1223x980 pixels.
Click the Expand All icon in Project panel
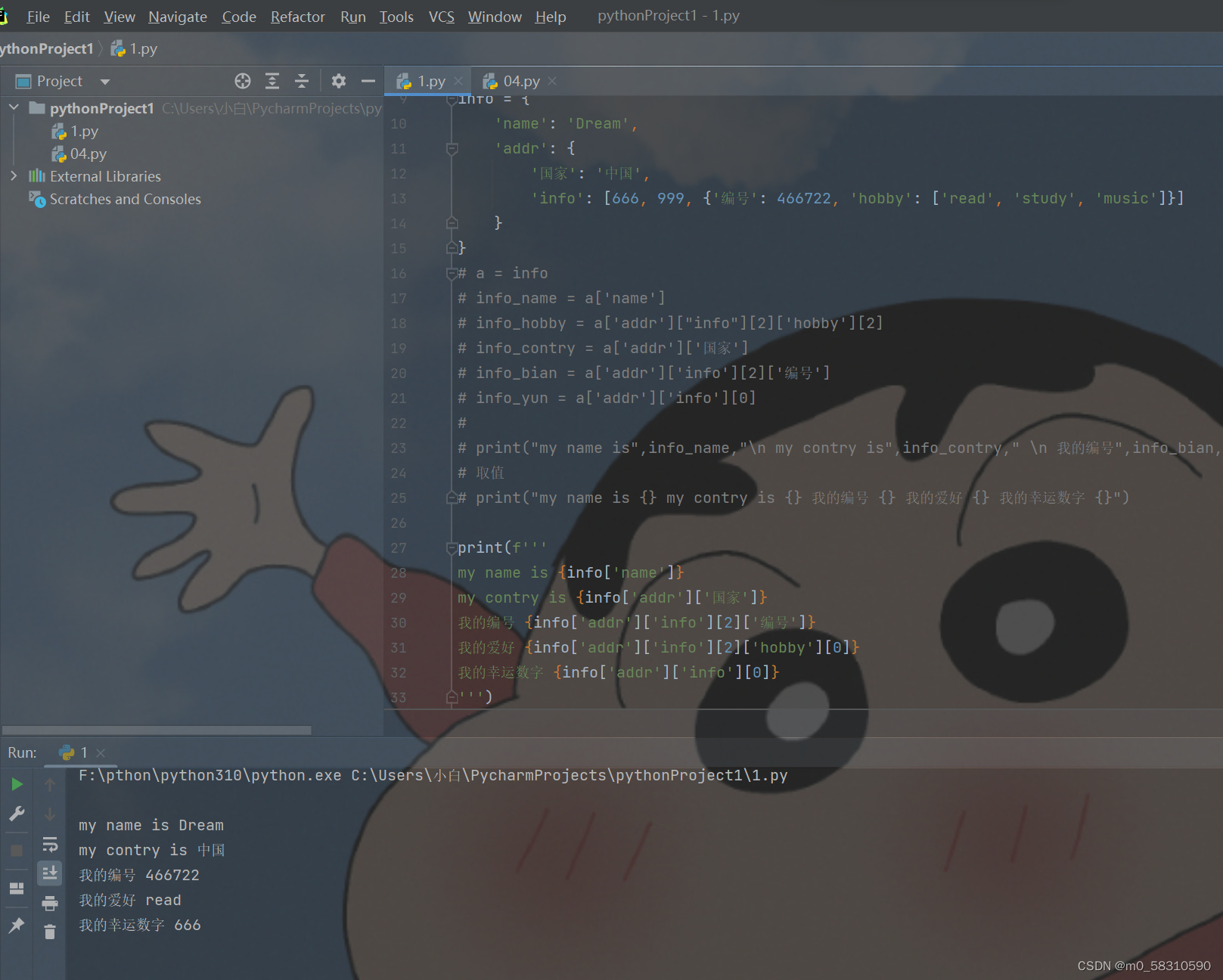[272, 81]
